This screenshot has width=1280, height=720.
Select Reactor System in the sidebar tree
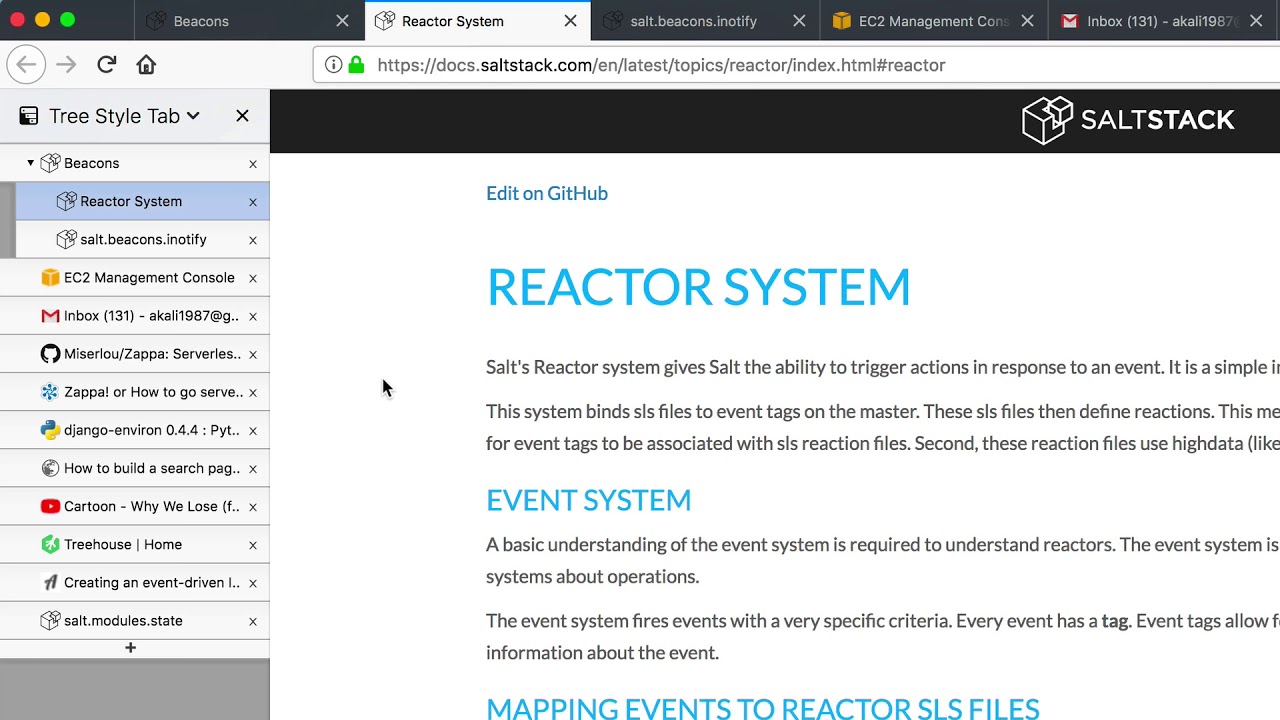click(x=143, y=201)
